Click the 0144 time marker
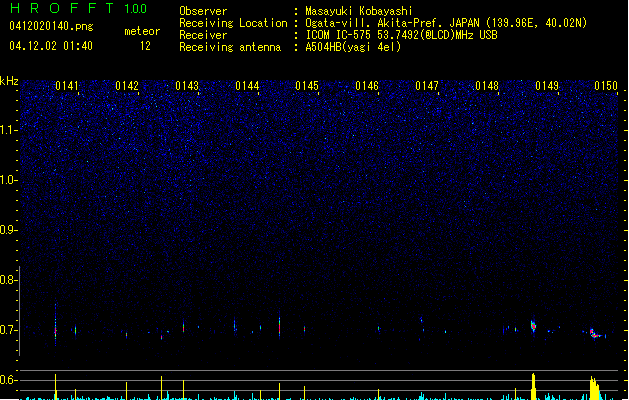 point(247,86)
